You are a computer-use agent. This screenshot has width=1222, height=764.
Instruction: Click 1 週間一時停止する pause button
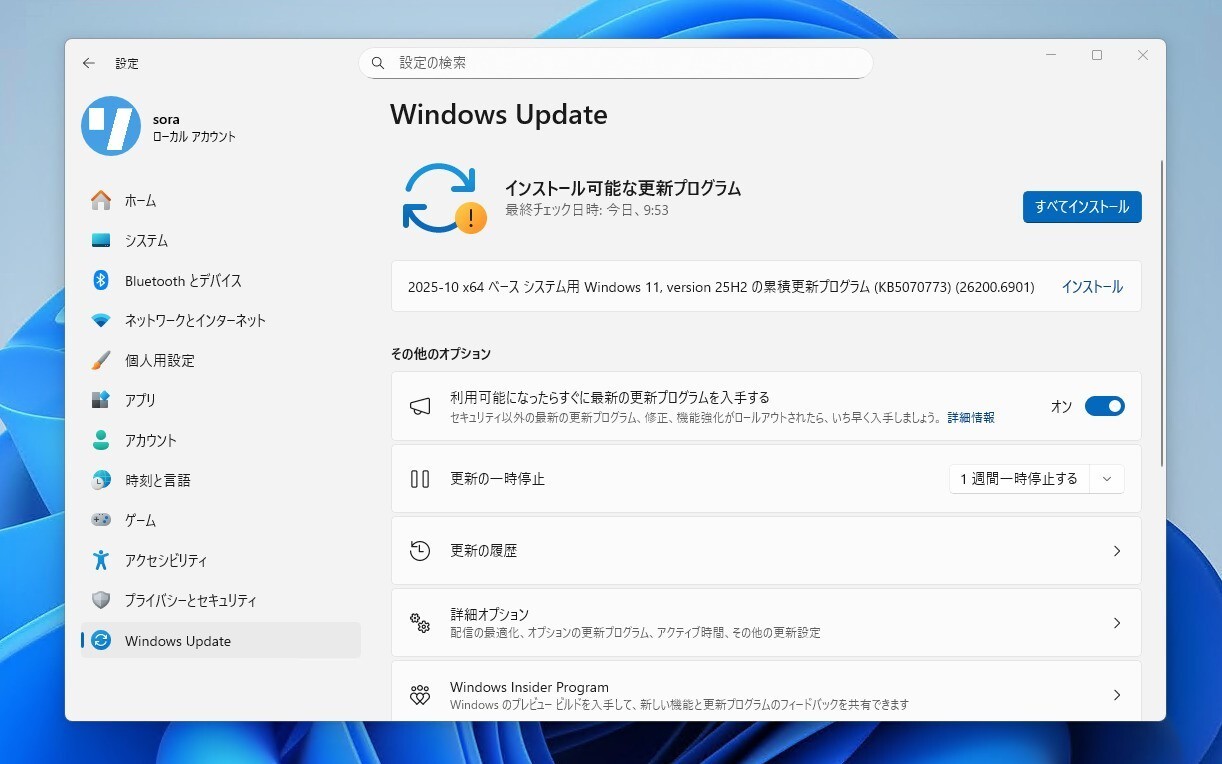pyautogui.click(x=1018, y=479)
